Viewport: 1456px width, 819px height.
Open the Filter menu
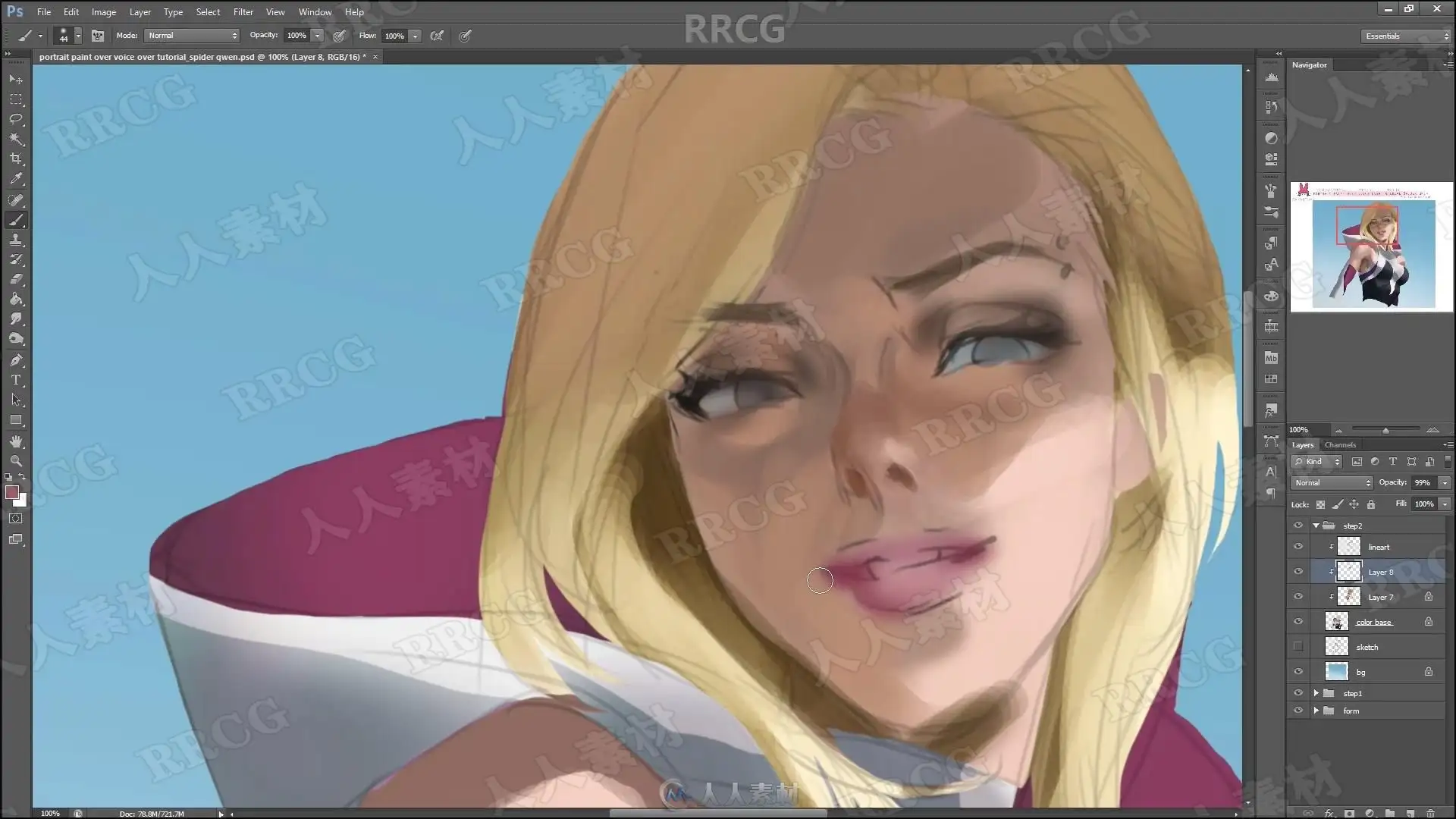(x=243, y=12)
